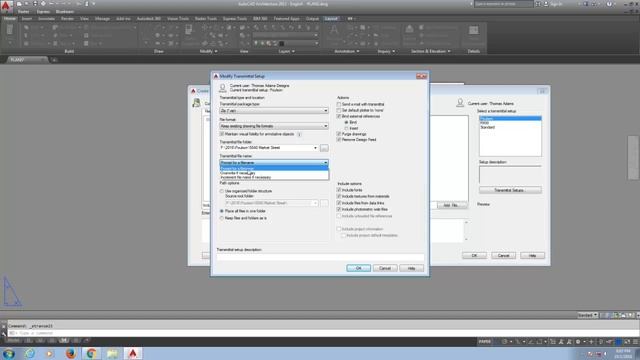640x360 pixels.
Task: Click Add File button in Create Transmittal window
Action: 451,205
